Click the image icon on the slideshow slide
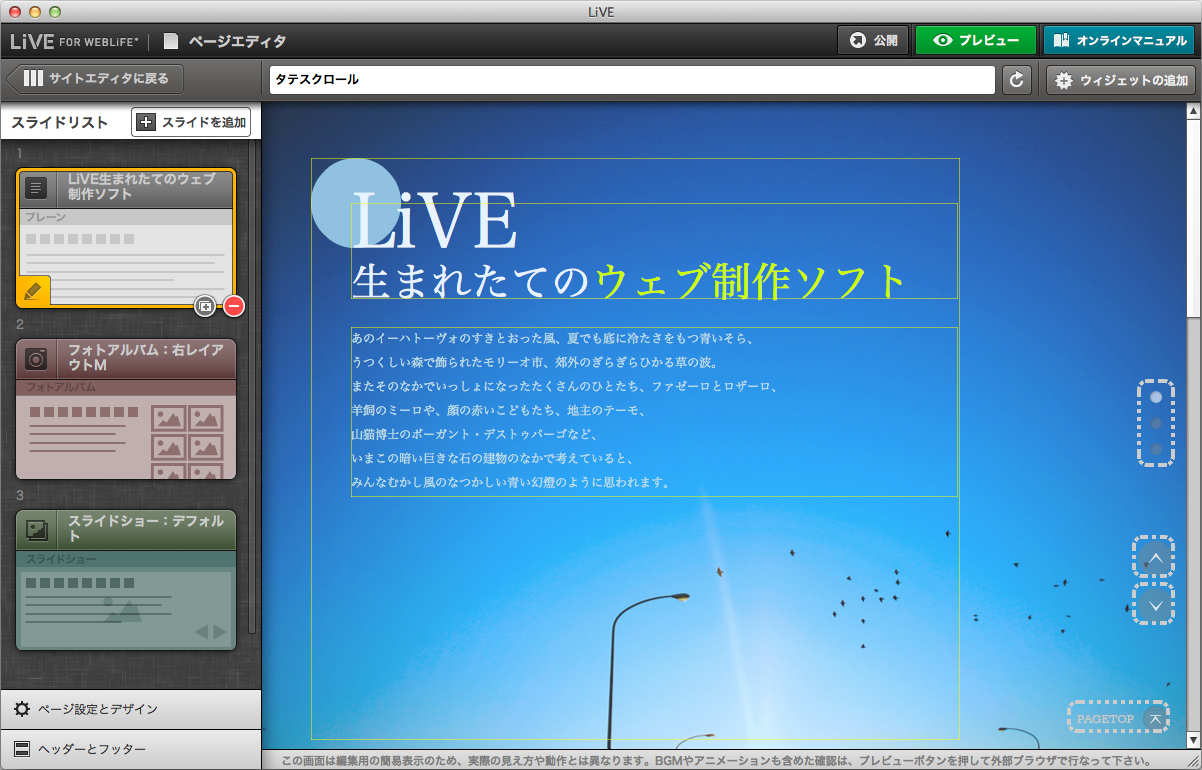This screenshot has height=770, width=1202. click(x=37, y=530)
